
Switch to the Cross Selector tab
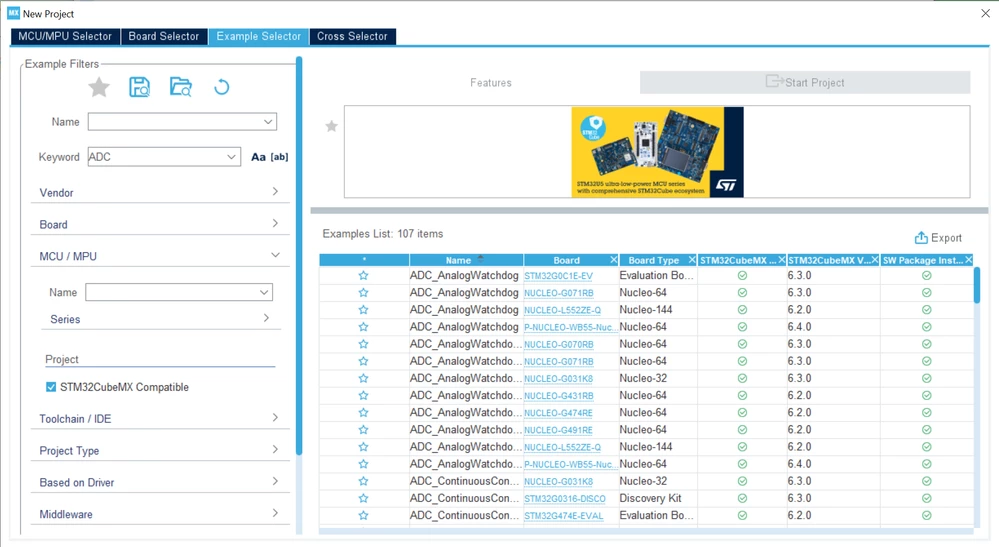[352, 36]
